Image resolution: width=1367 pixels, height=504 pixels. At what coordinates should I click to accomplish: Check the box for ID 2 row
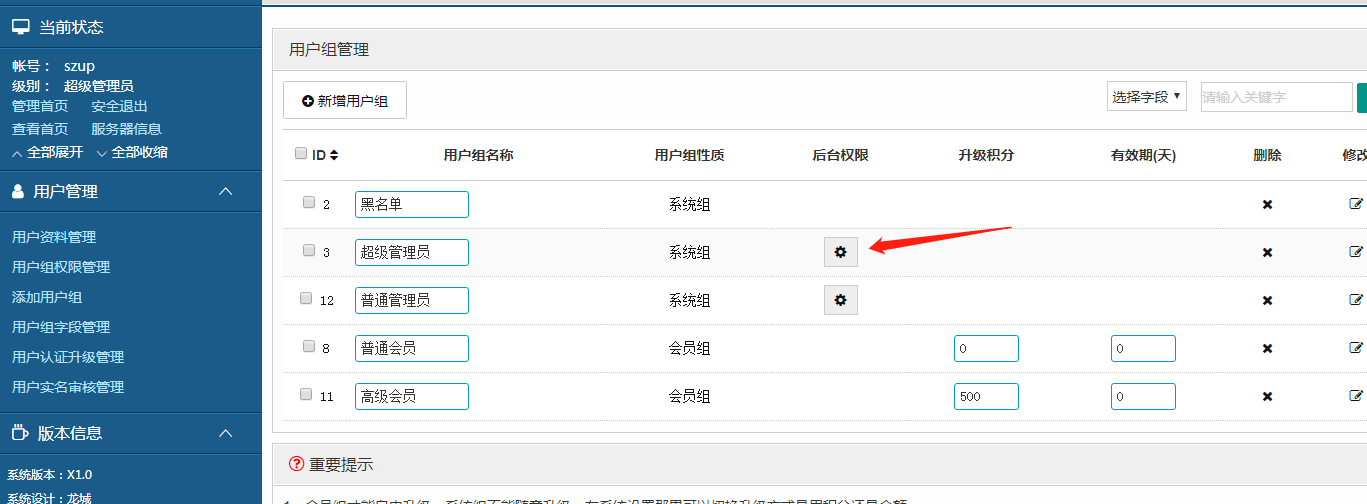[x=309, y=202]
